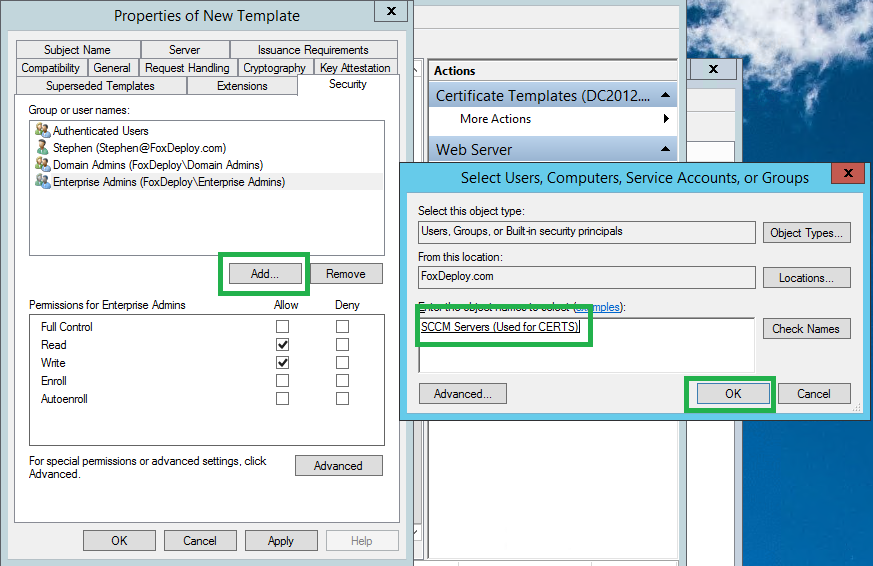Click the Enterprise Admins group icon
Viewport: 873px width, 566px height.
click(42, 181)
